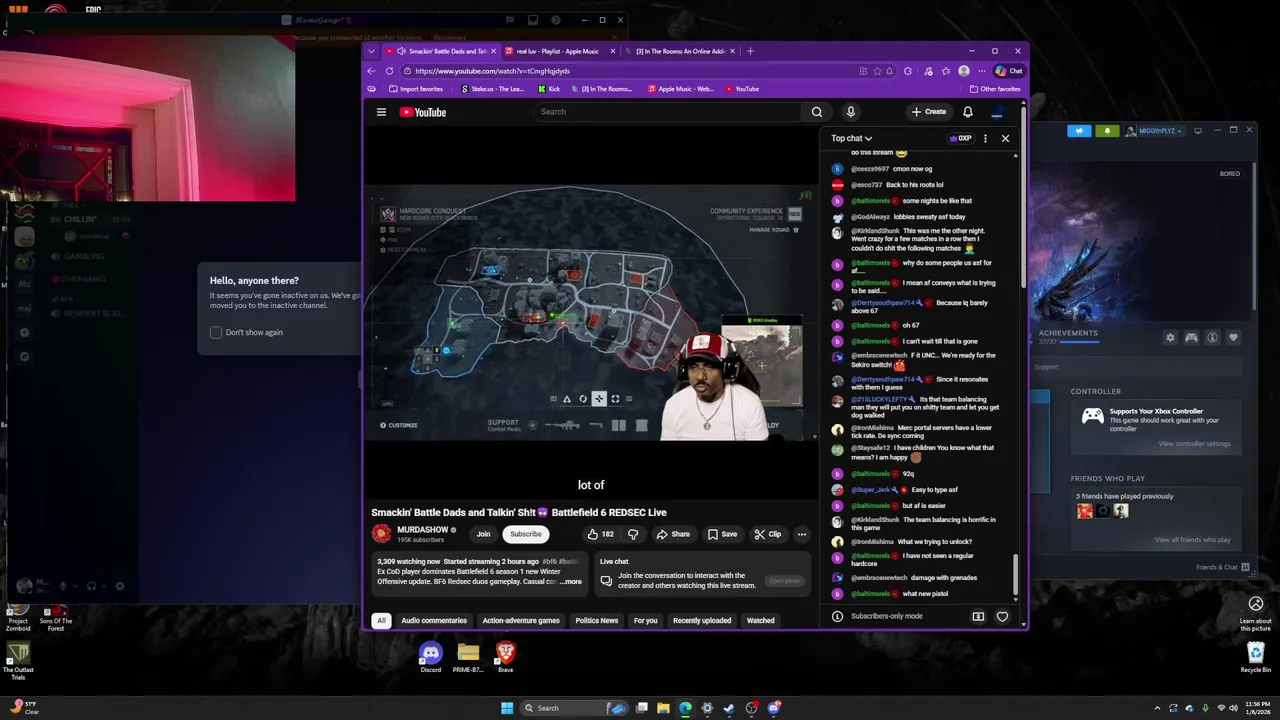This screenshot has height=720, width=1280.
Task: Select the Politics News chip
Action: [597, 620]
